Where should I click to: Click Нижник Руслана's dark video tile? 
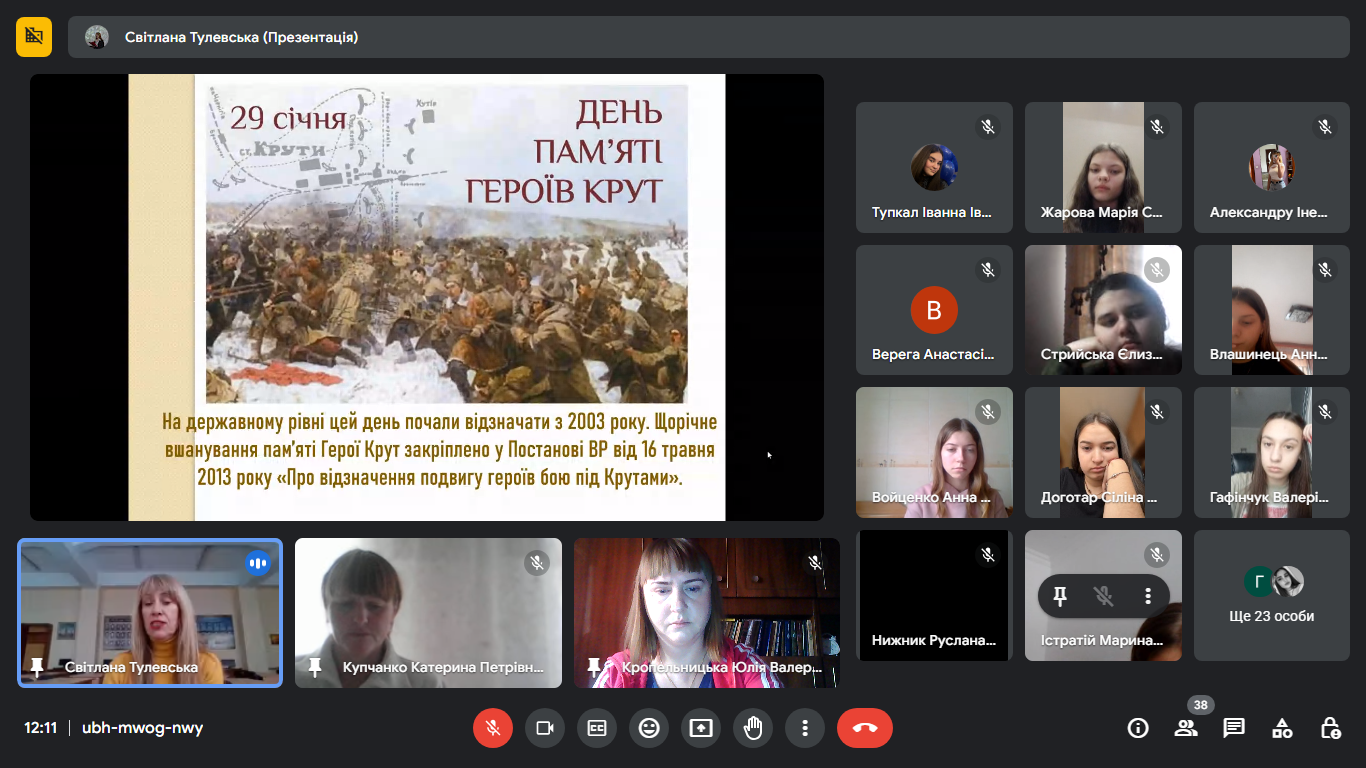[x=934, y=596]
